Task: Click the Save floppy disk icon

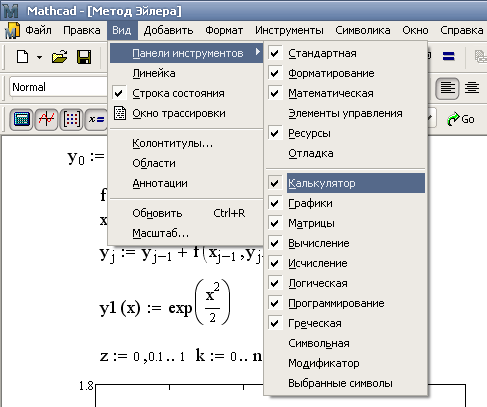Action: (x=84, y=57)
